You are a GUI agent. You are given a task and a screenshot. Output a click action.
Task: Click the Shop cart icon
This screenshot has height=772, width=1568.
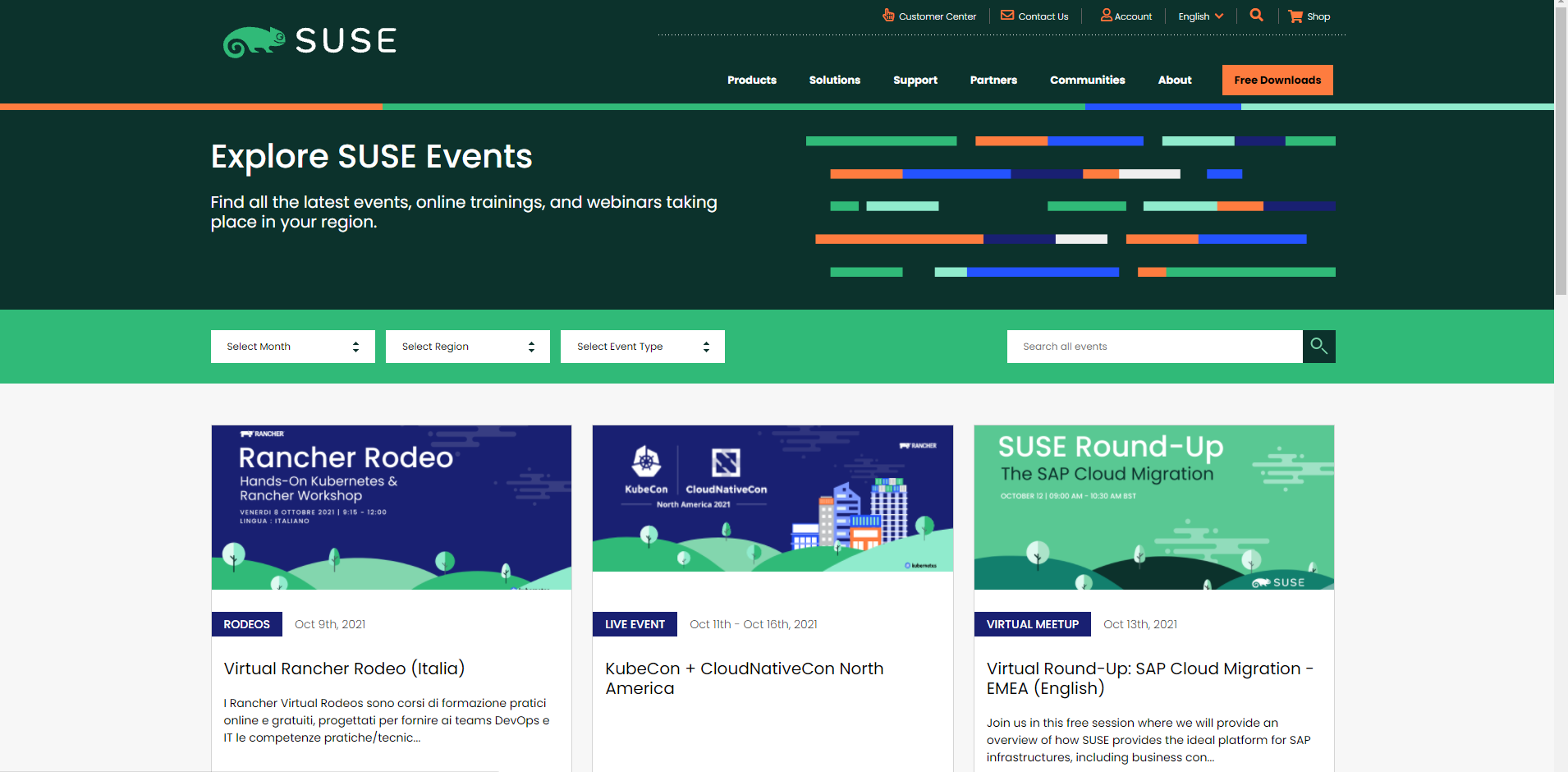[1295, 16]
